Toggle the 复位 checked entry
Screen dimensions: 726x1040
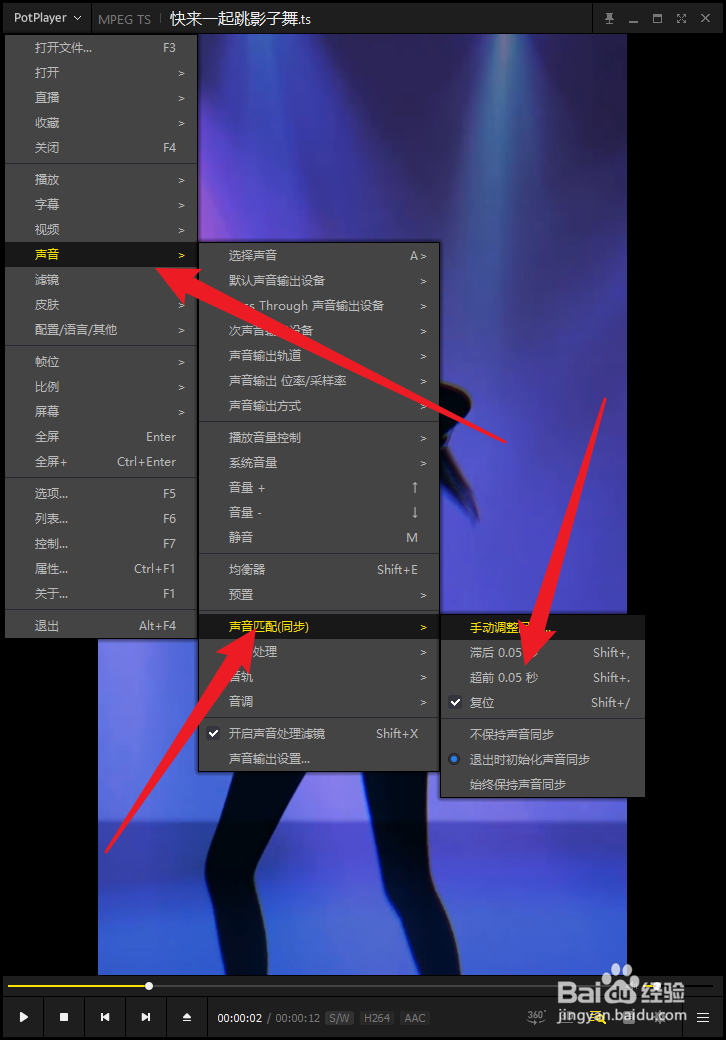tap(542, 702)
